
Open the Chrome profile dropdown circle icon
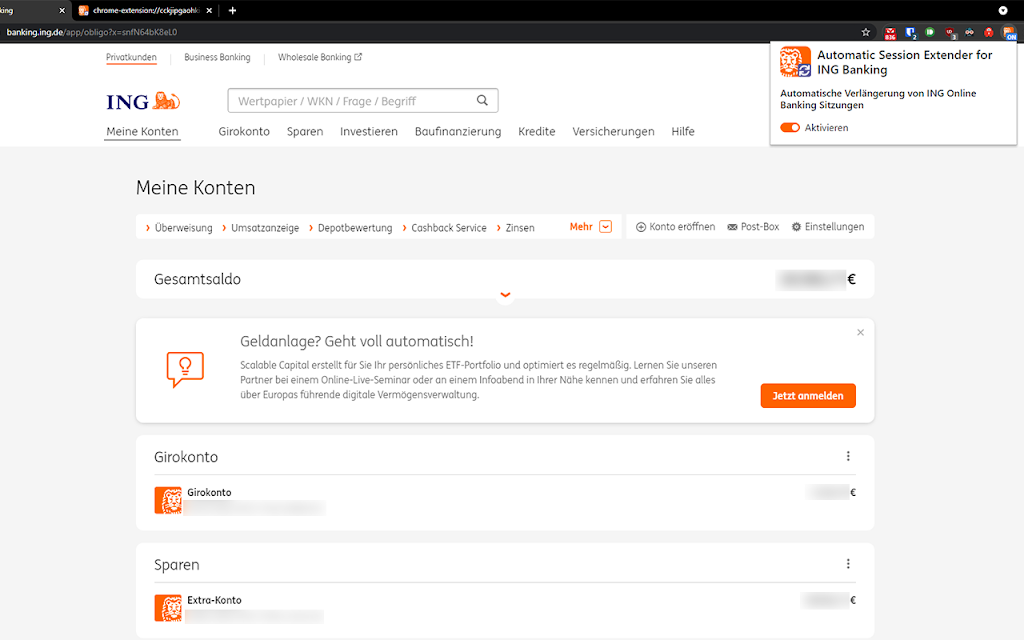click(x=1003, y=10)
